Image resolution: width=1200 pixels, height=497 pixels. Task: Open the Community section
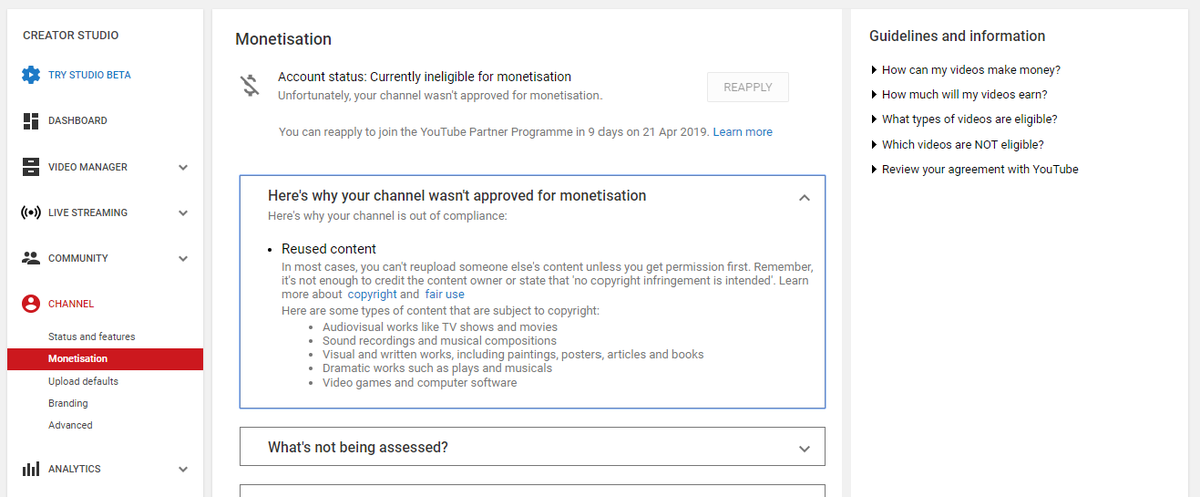(78, 258)
